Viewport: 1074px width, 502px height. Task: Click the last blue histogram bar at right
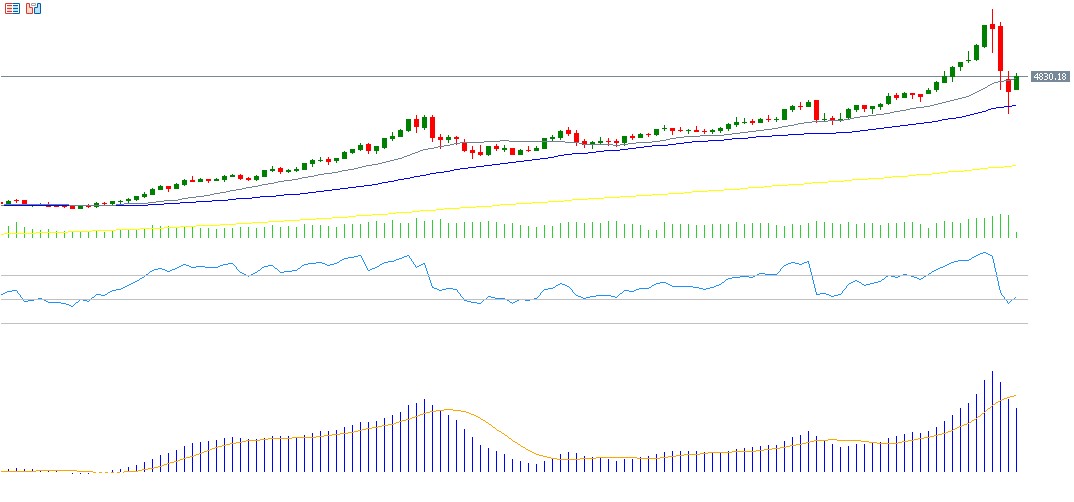(x=1016, y=440)
